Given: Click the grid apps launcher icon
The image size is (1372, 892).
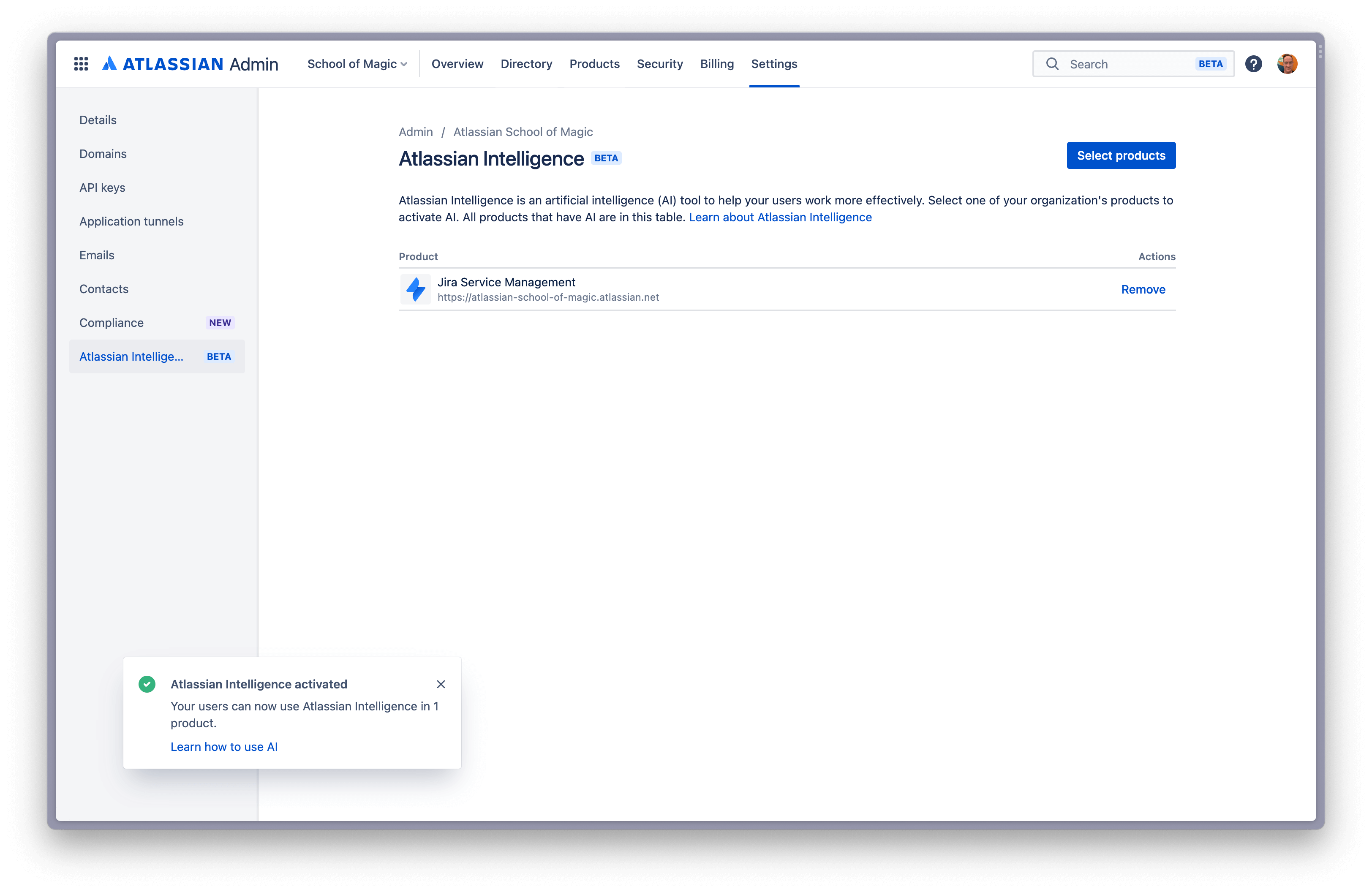Looking at the screenshot, I should 81,63.
